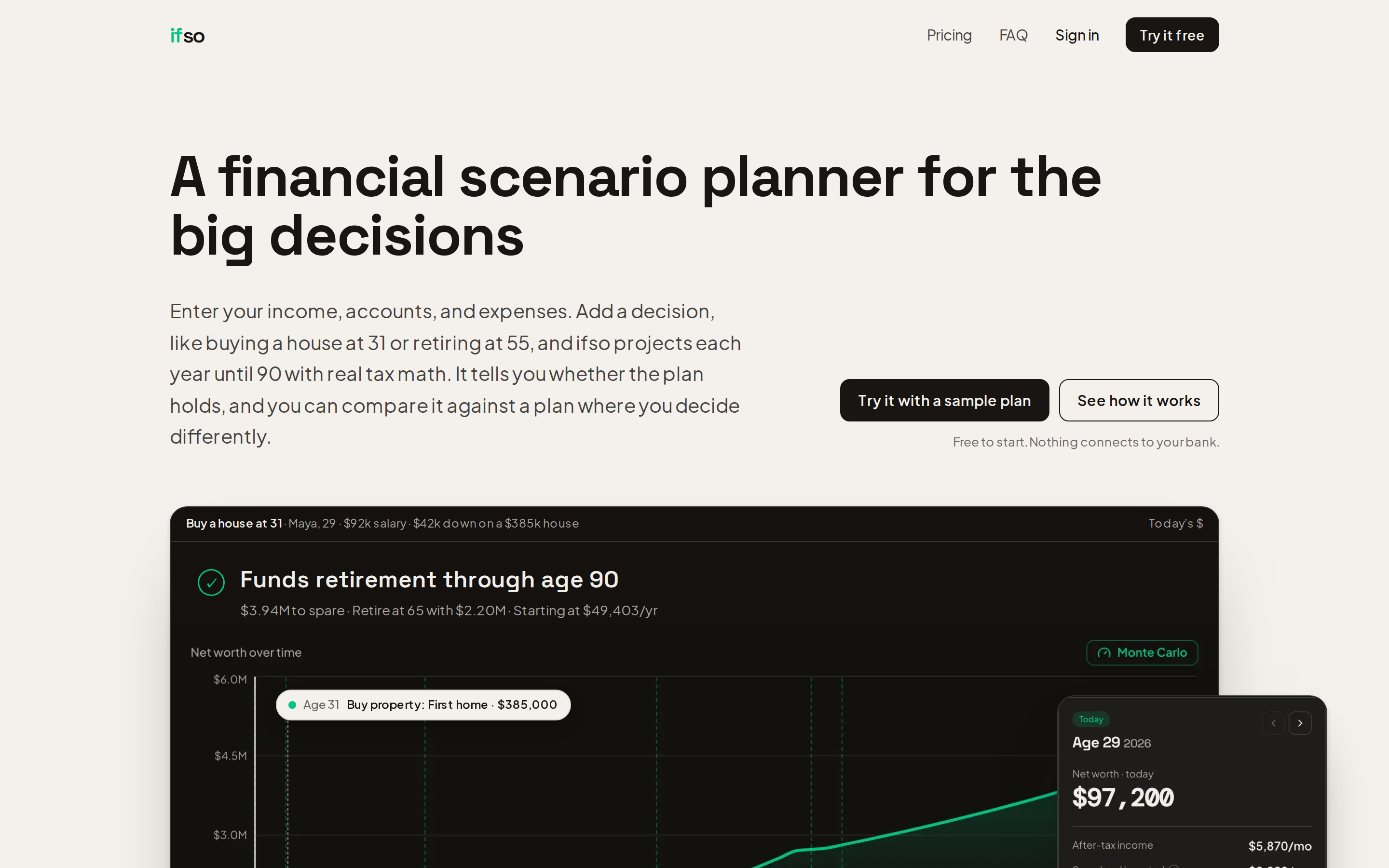
Task: Click the green checkmark circle icon
Action: coord(211,582)
